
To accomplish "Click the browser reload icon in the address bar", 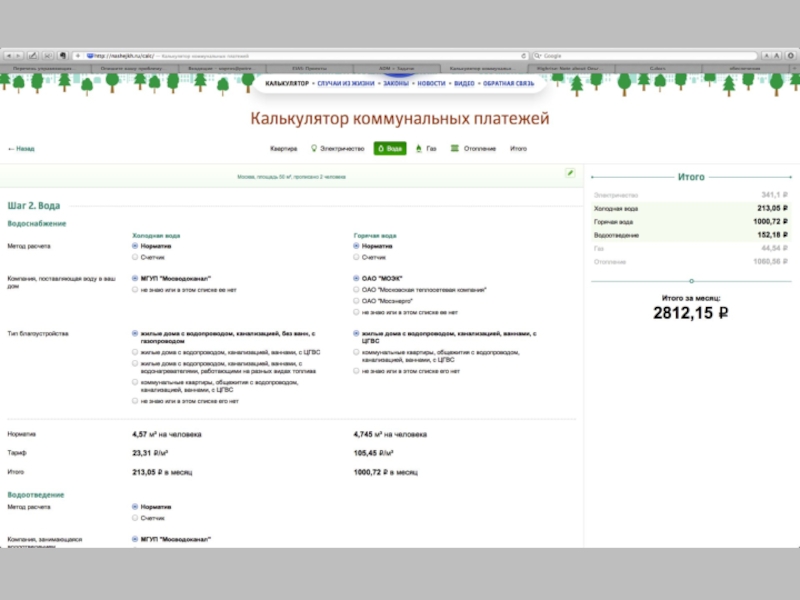I will (x=524, y=55).
